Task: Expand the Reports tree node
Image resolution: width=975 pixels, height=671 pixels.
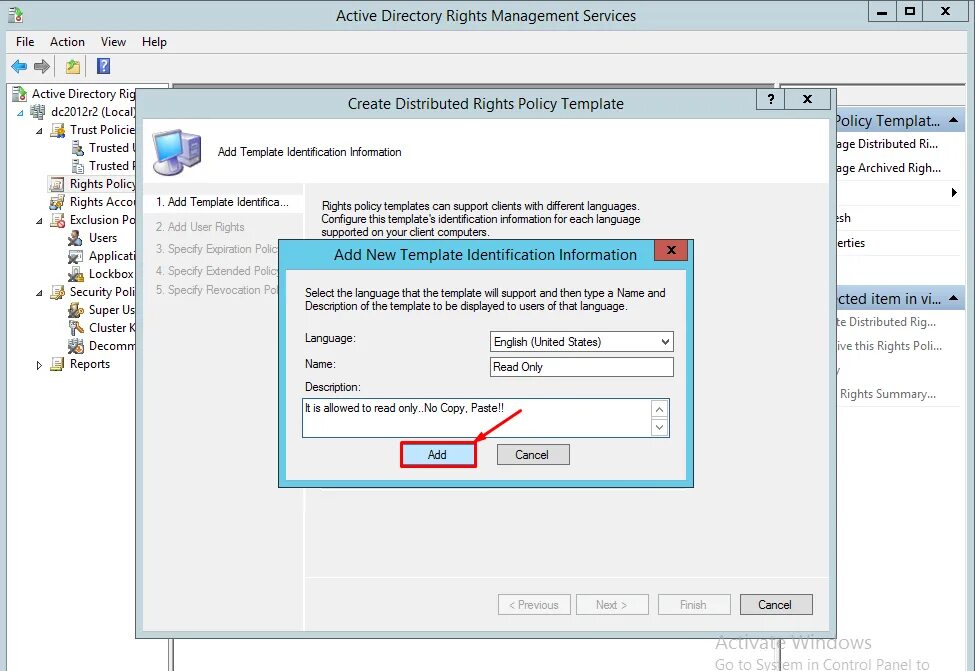Action: [39, 365]
